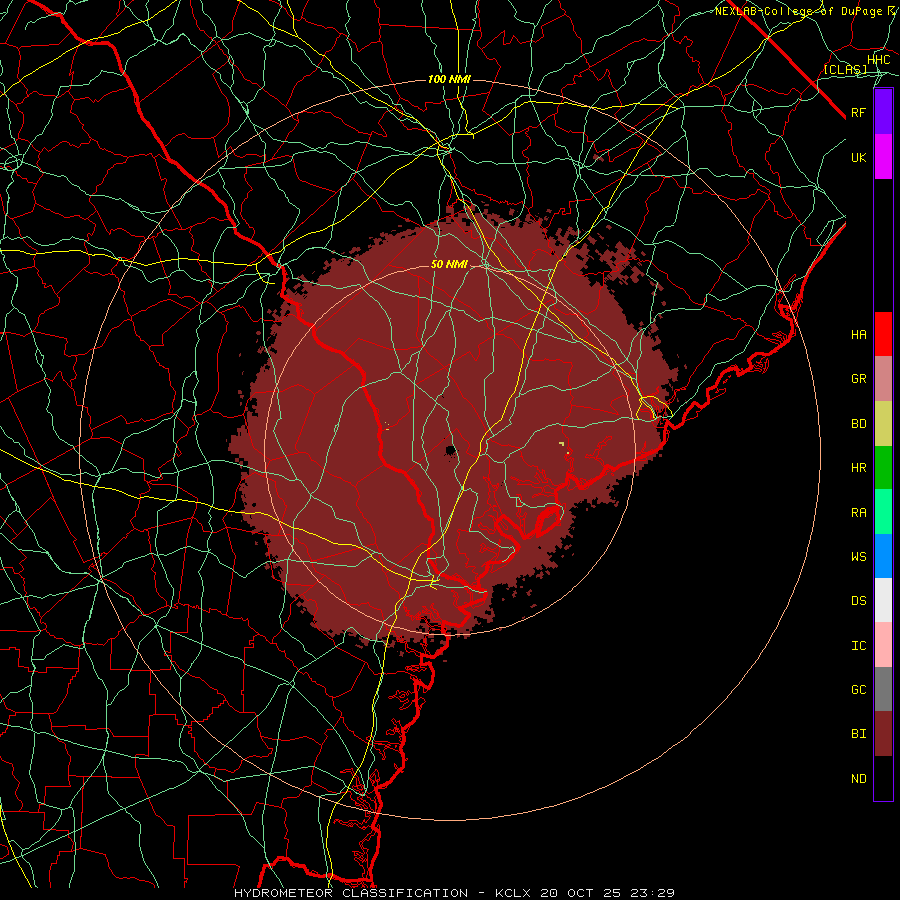
Task: Click the IC pink legend swatch
Action: 883,645
